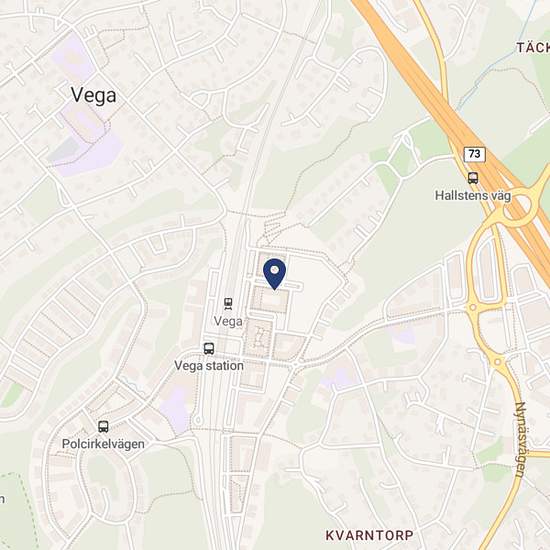Click the Vega label under train icon
This screenshot has width=550, height=550.
point(228,321)
